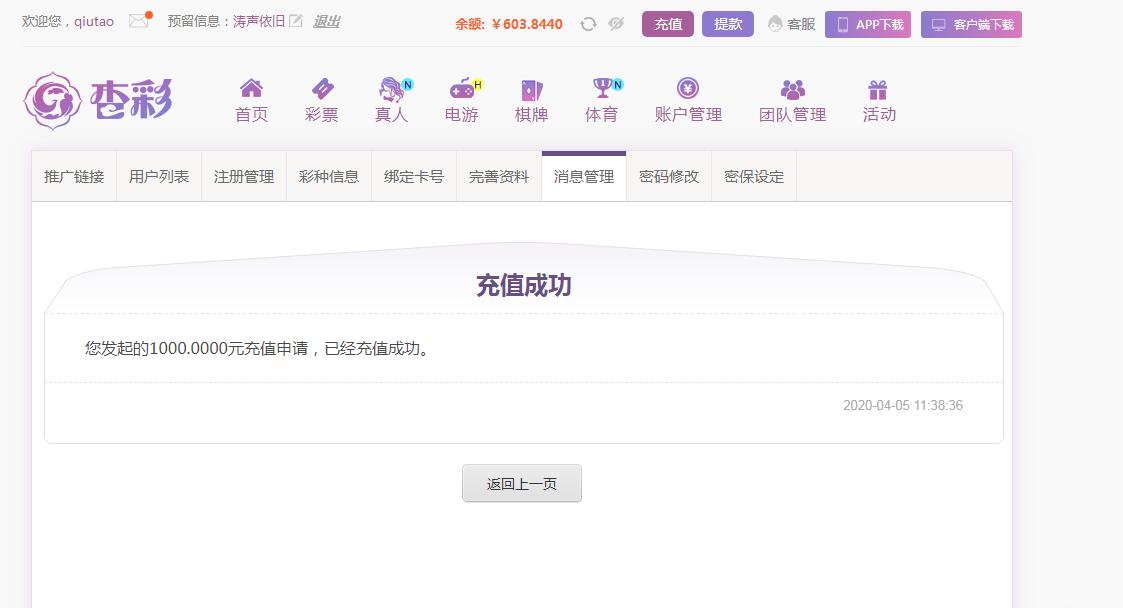This screenshot has height=608, width=1123.
Task: Click the 退出 logout link
Action: click(326, 21)
